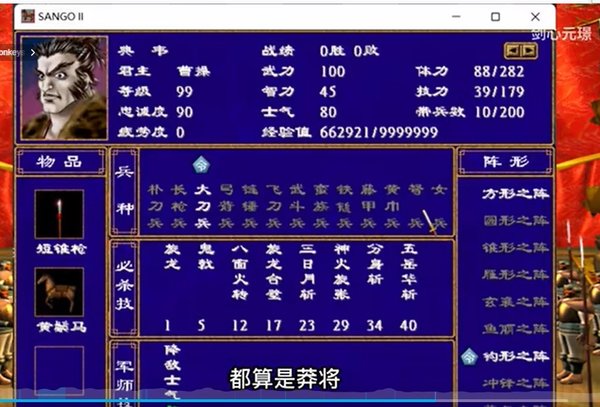Screen dimensions: 600x407
Task: Click the 令 badge above 大刀兵
Action: point(201,165)
